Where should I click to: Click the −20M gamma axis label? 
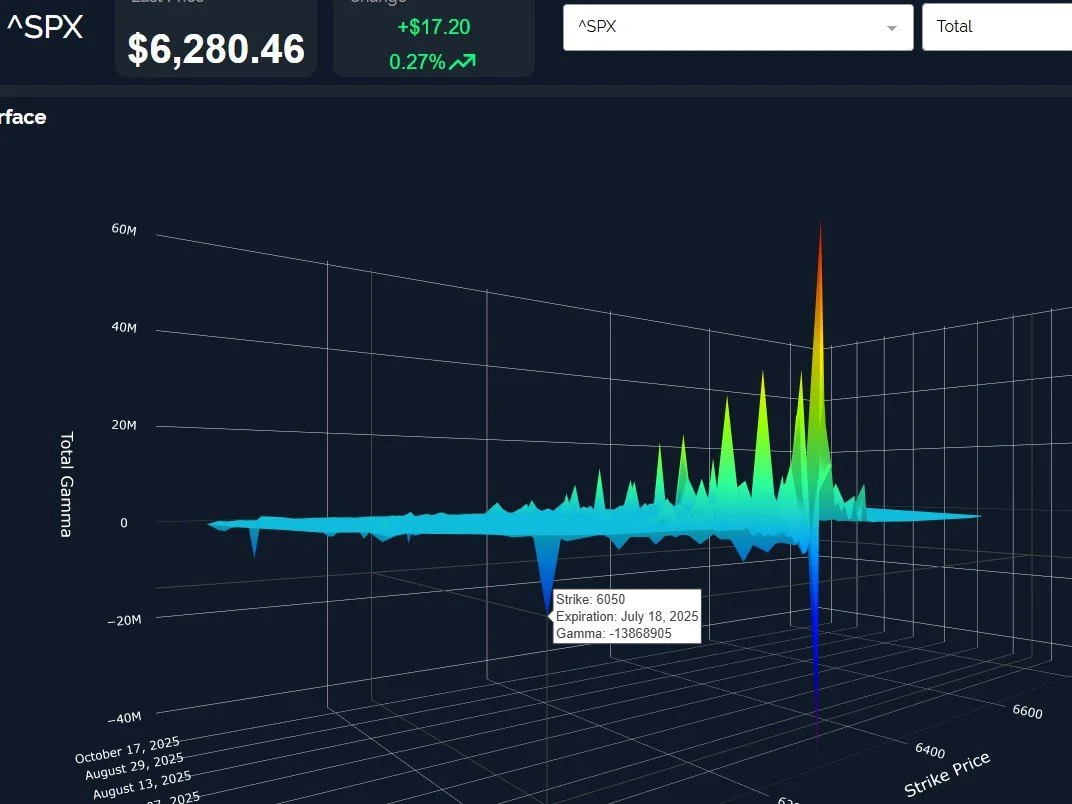[124, 620]
